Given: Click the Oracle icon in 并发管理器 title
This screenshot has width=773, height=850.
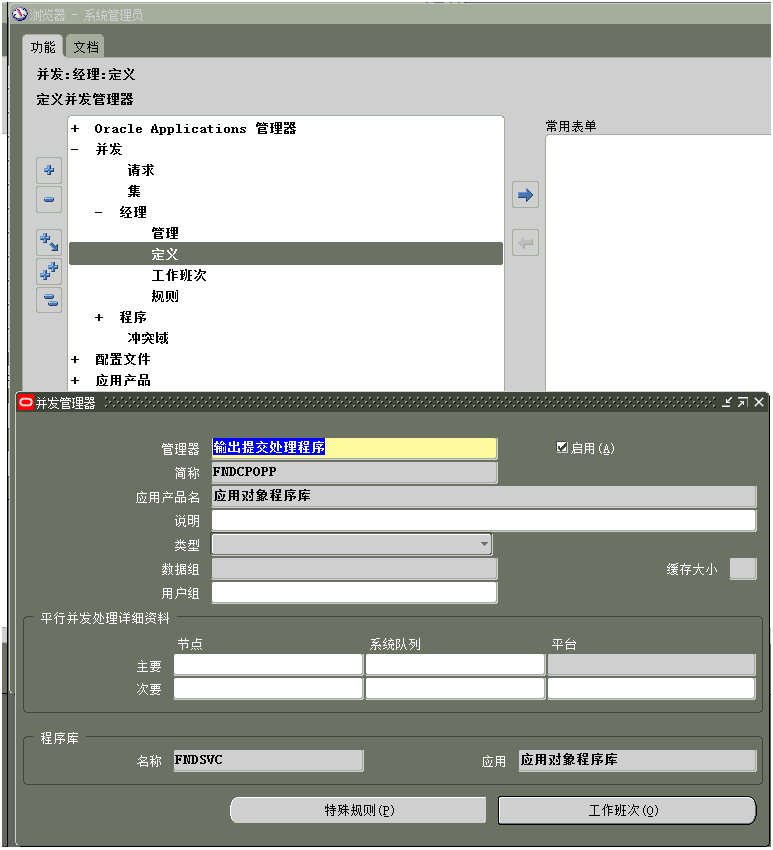Looking at the screenshot, I should 25,402.
